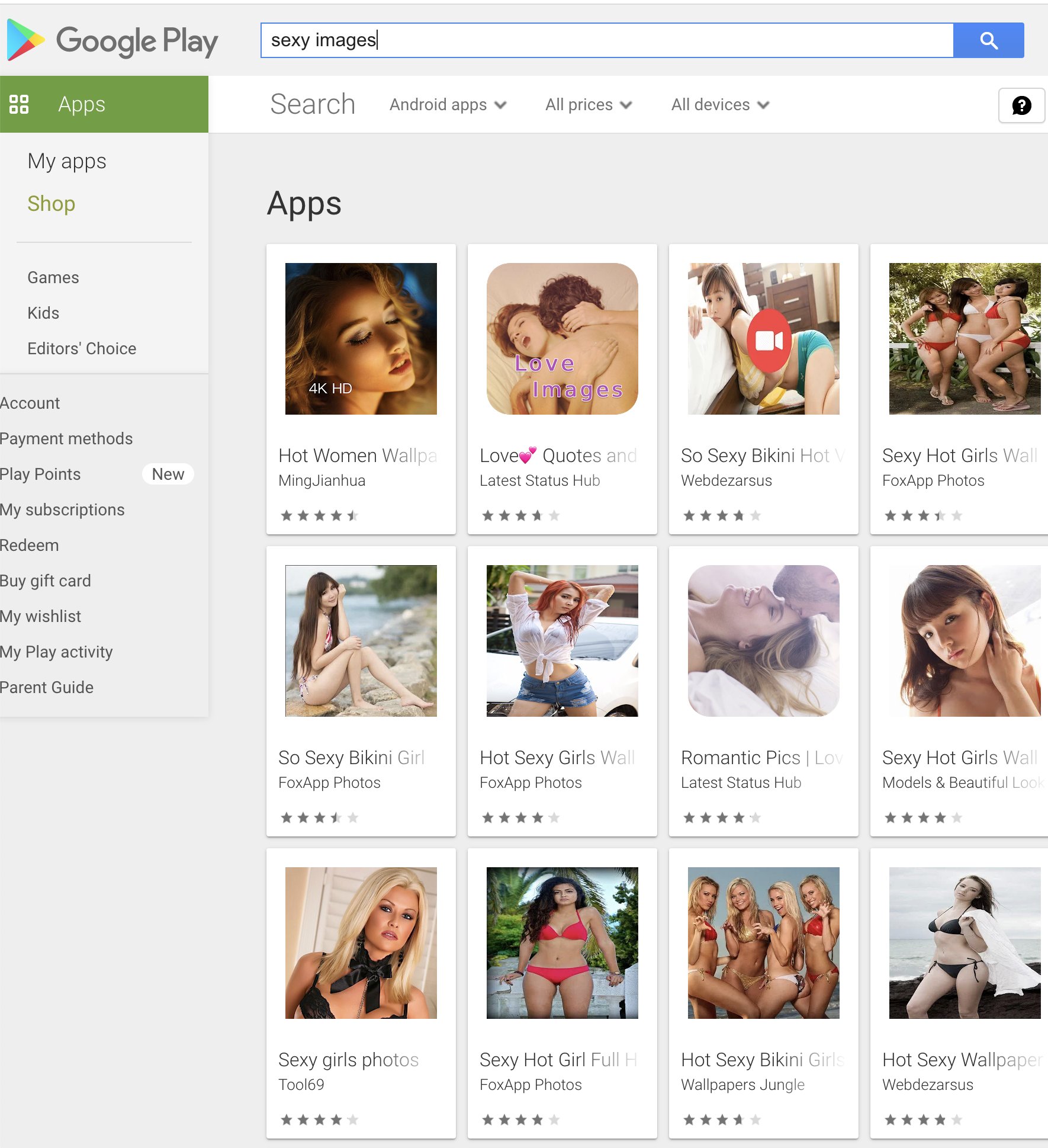Screen dimensions: 1048x1148
Task: Open Buy gift card link
Action: [x=46, y=581]
